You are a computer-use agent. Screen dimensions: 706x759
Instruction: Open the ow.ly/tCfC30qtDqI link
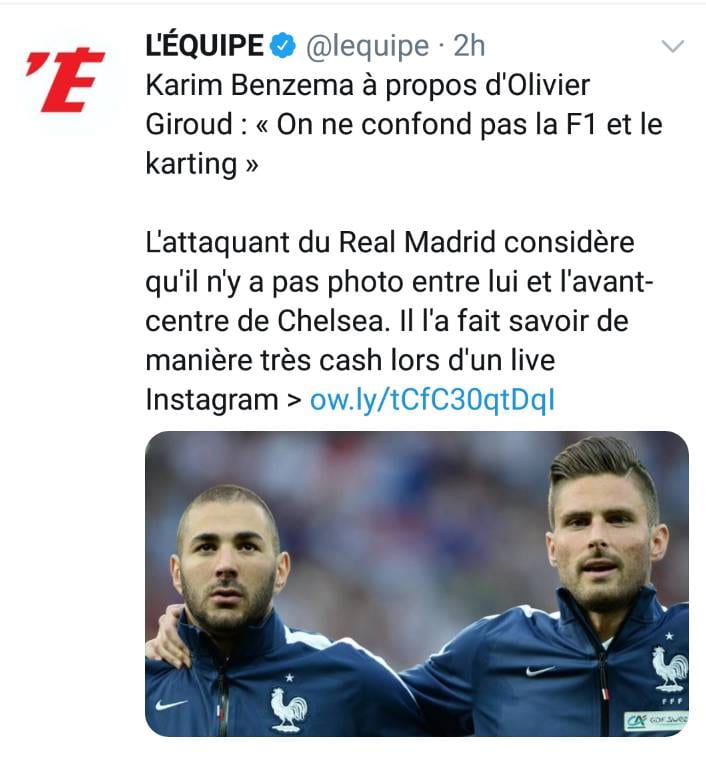(x=432, y=400)
